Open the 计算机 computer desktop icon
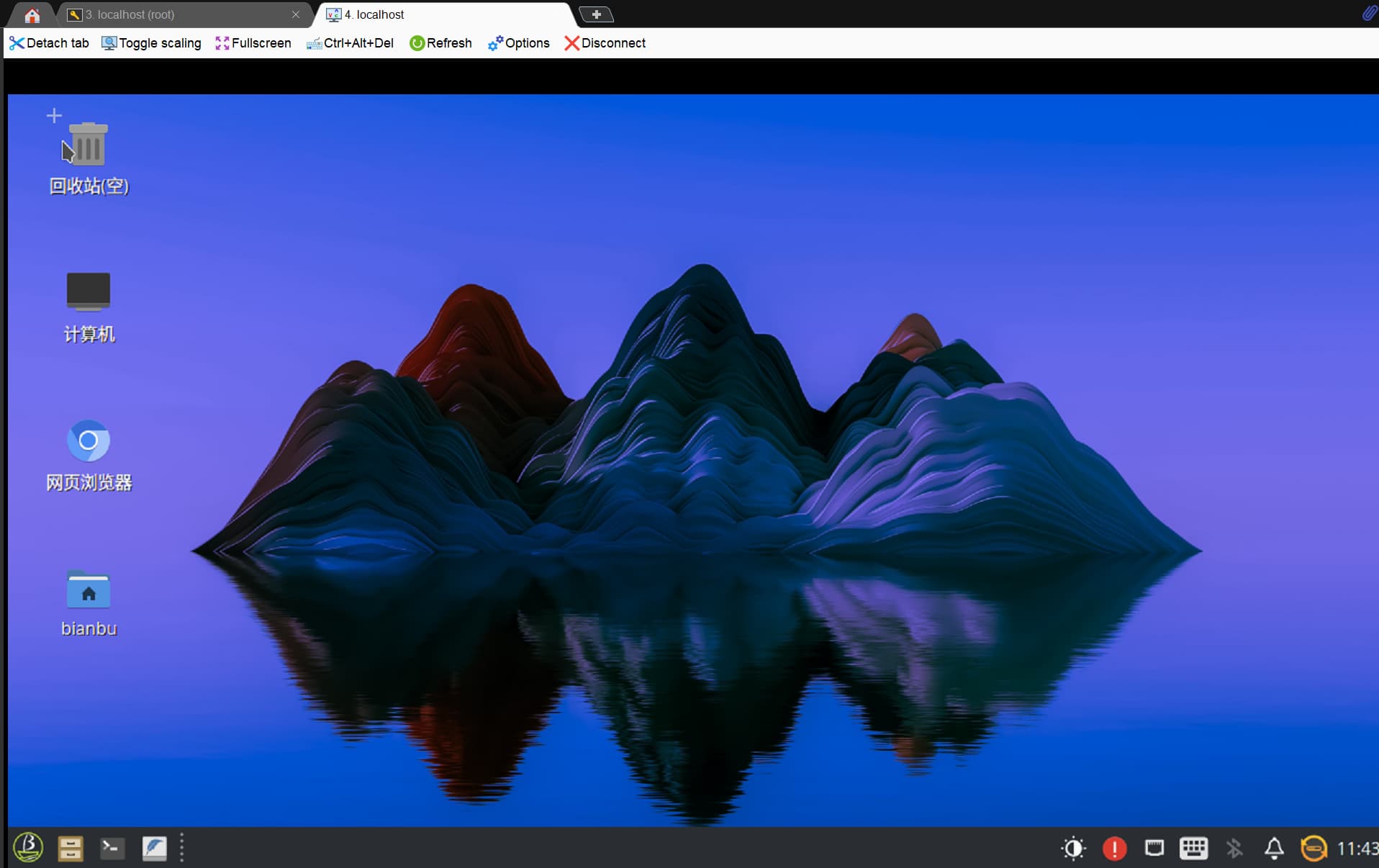Image resolution: width=1379 pixels, height=868 pixels. pyautogui.click(x=88, y=291)
